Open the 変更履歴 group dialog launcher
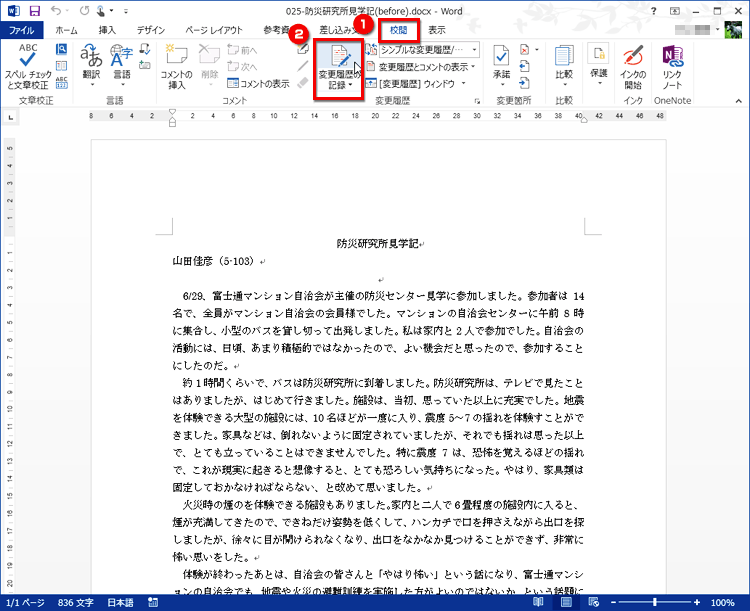This screenshot has width=750, height=611. (x=477, y=101)
